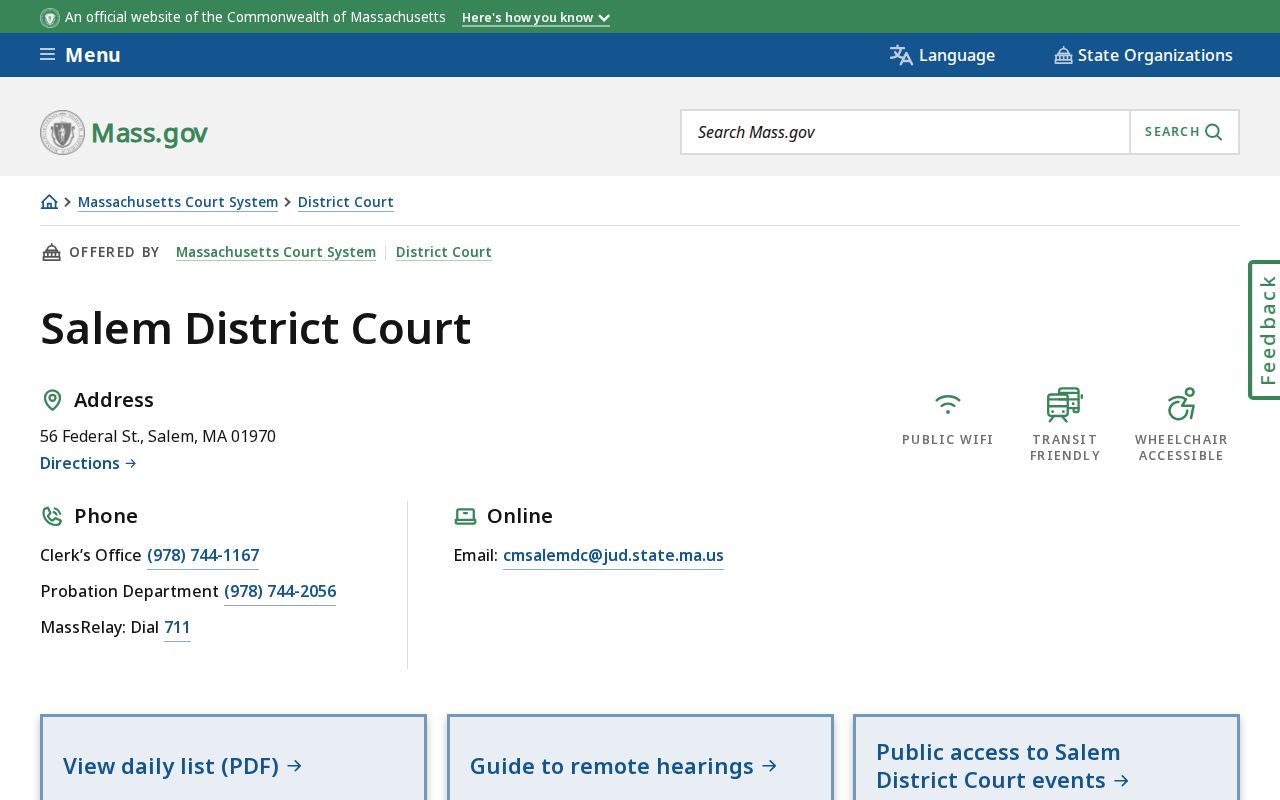Click the Wheelchair Accessible icon
Screen dimensions: 1280x800
[x=1181, y=404]
